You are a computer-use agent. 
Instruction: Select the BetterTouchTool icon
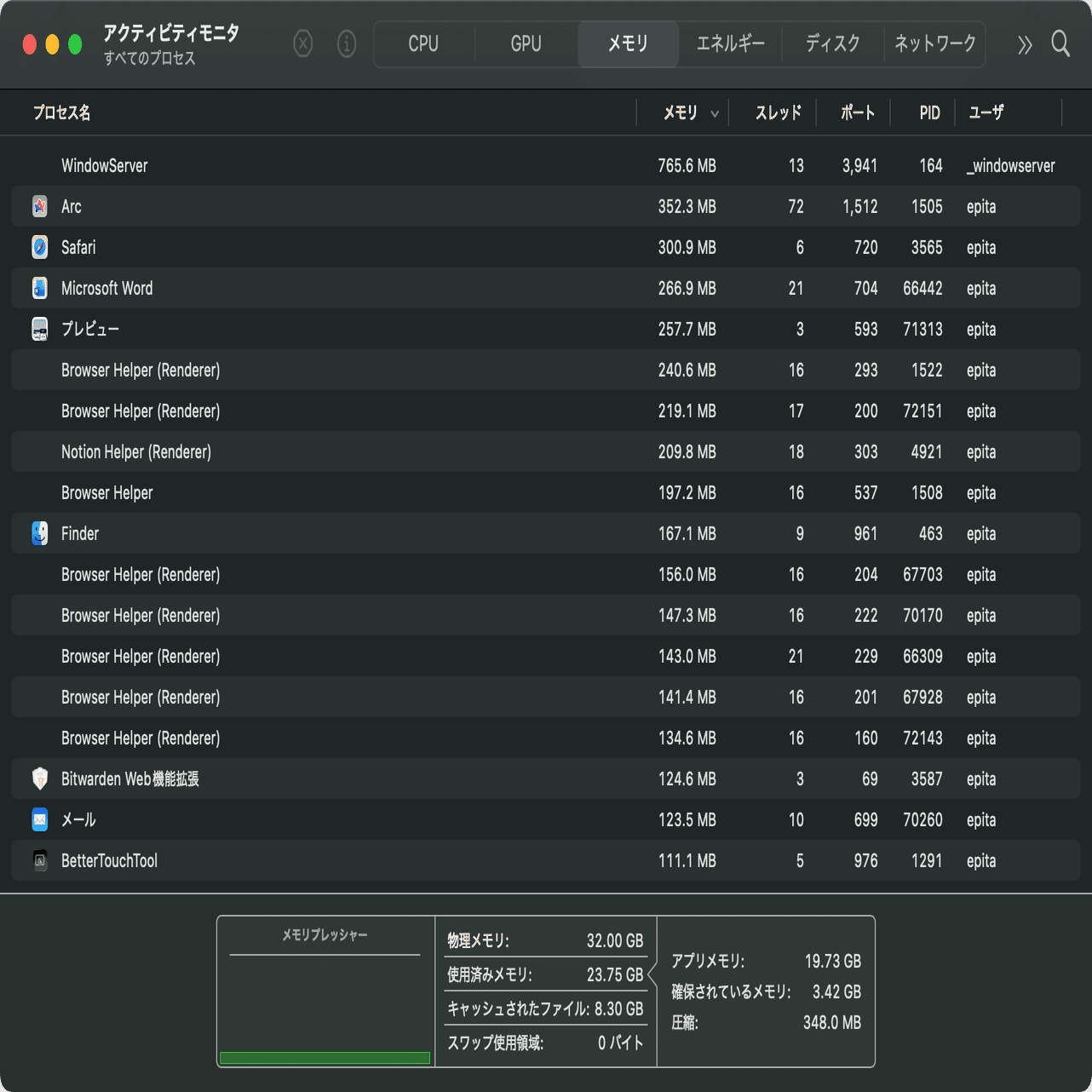pos(40,860)
